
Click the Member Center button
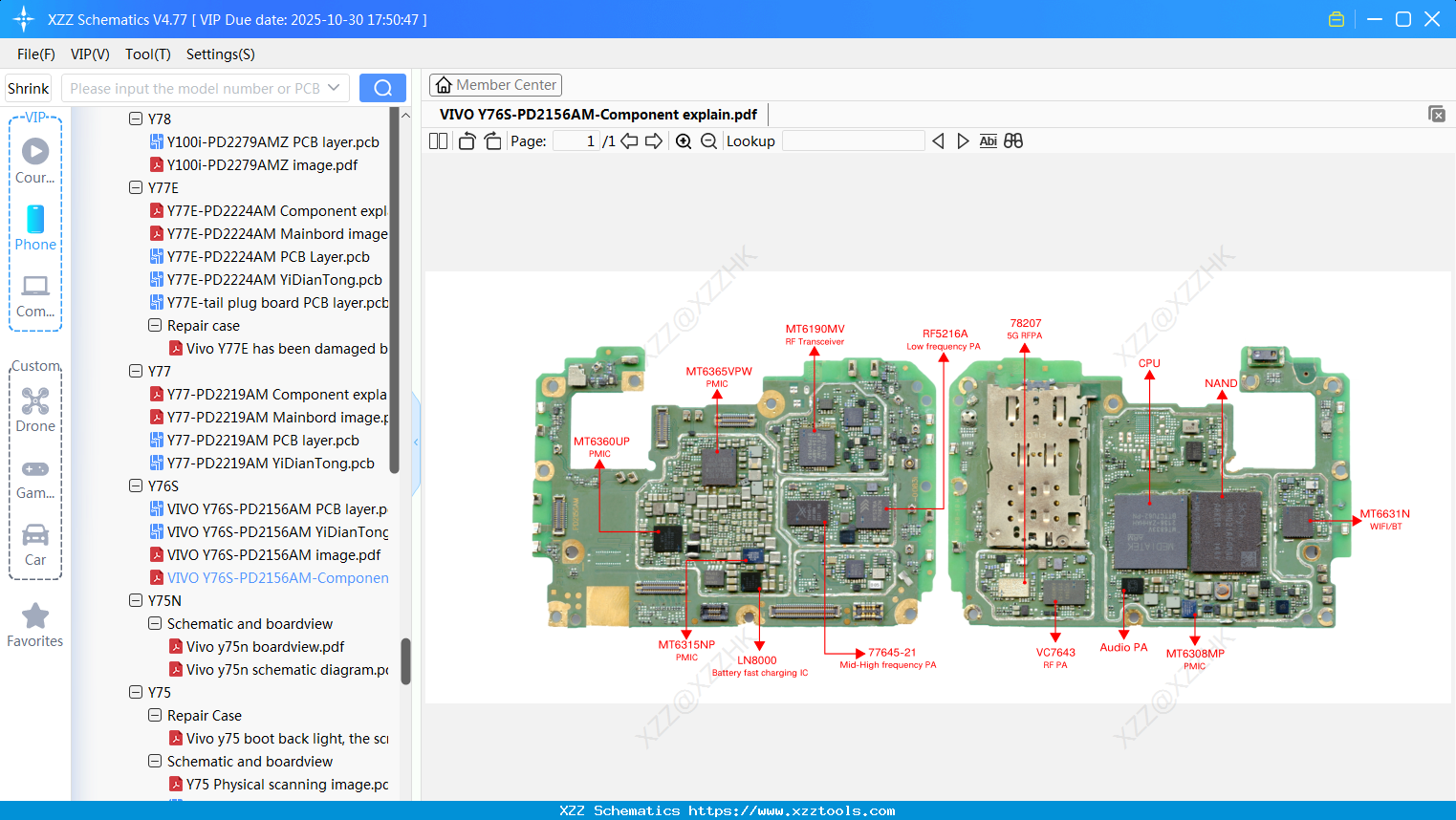495,84
